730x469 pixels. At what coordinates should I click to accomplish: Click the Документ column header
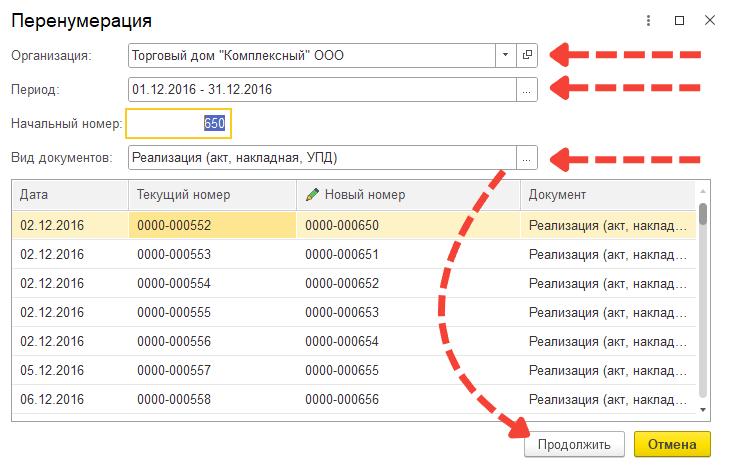(x=608, y=195)
